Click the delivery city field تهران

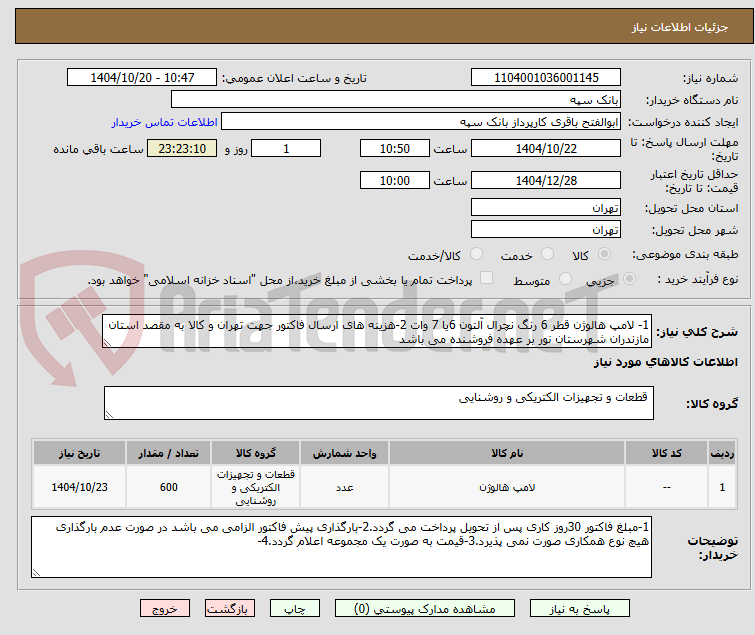546,230
